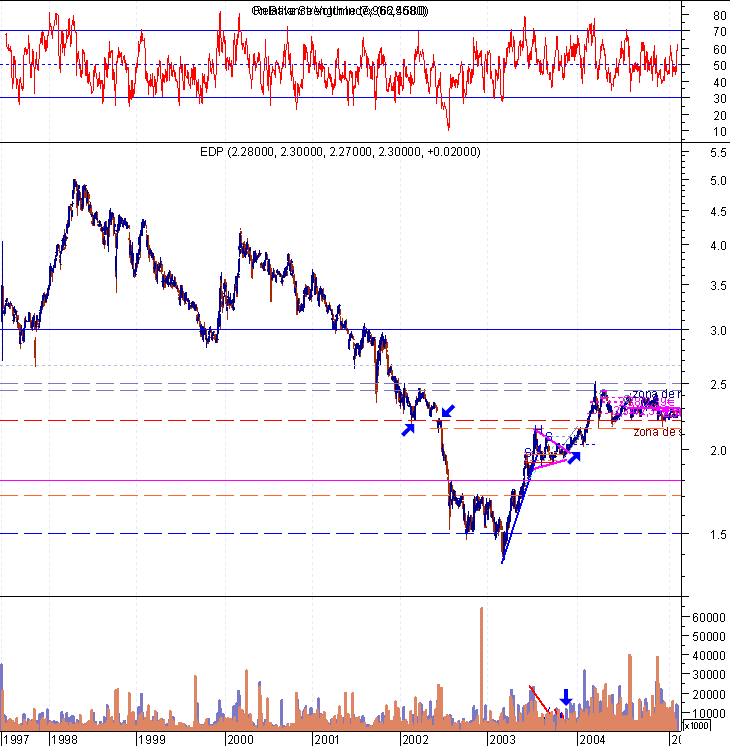
Task: Select the overlapping indicator title at top
Action: tap(340, 11)
